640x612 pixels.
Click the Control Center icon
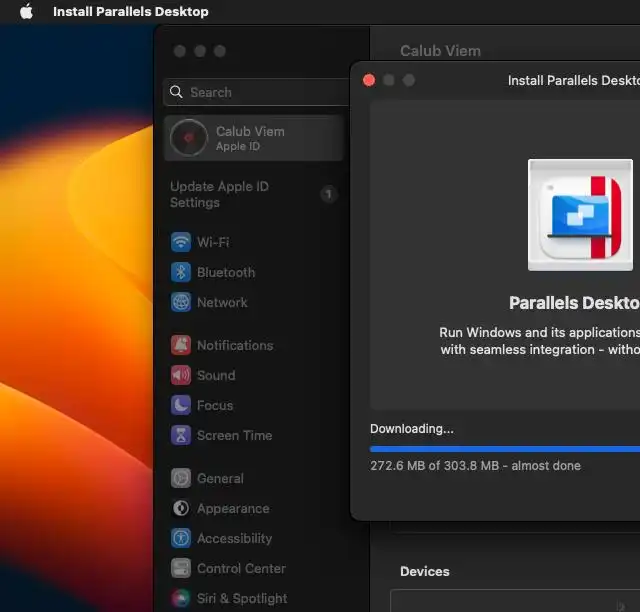point(181,568)
